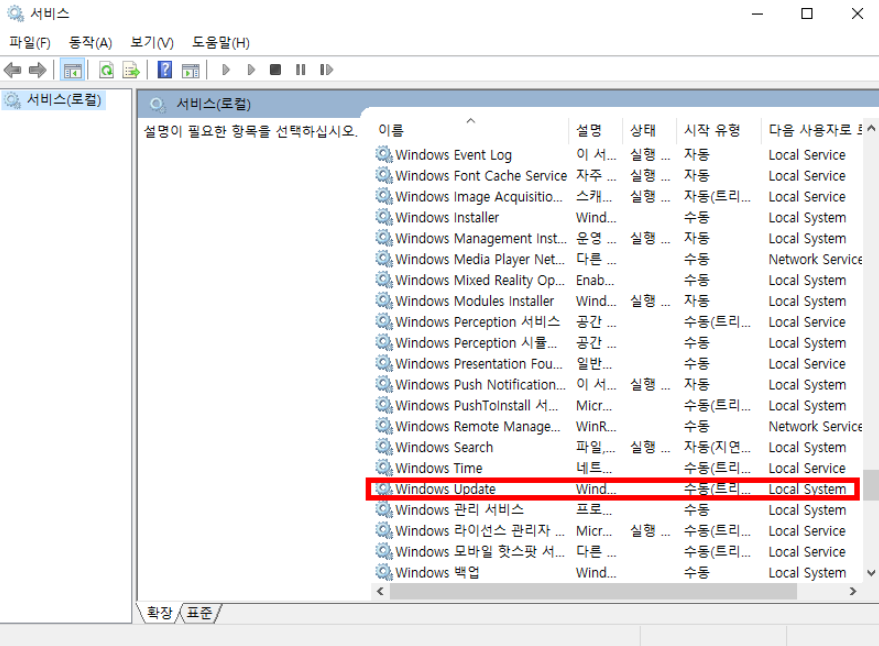This screenshot has height=646, width=879.
Task: Select the Windows Search service name
Action: 444,447
